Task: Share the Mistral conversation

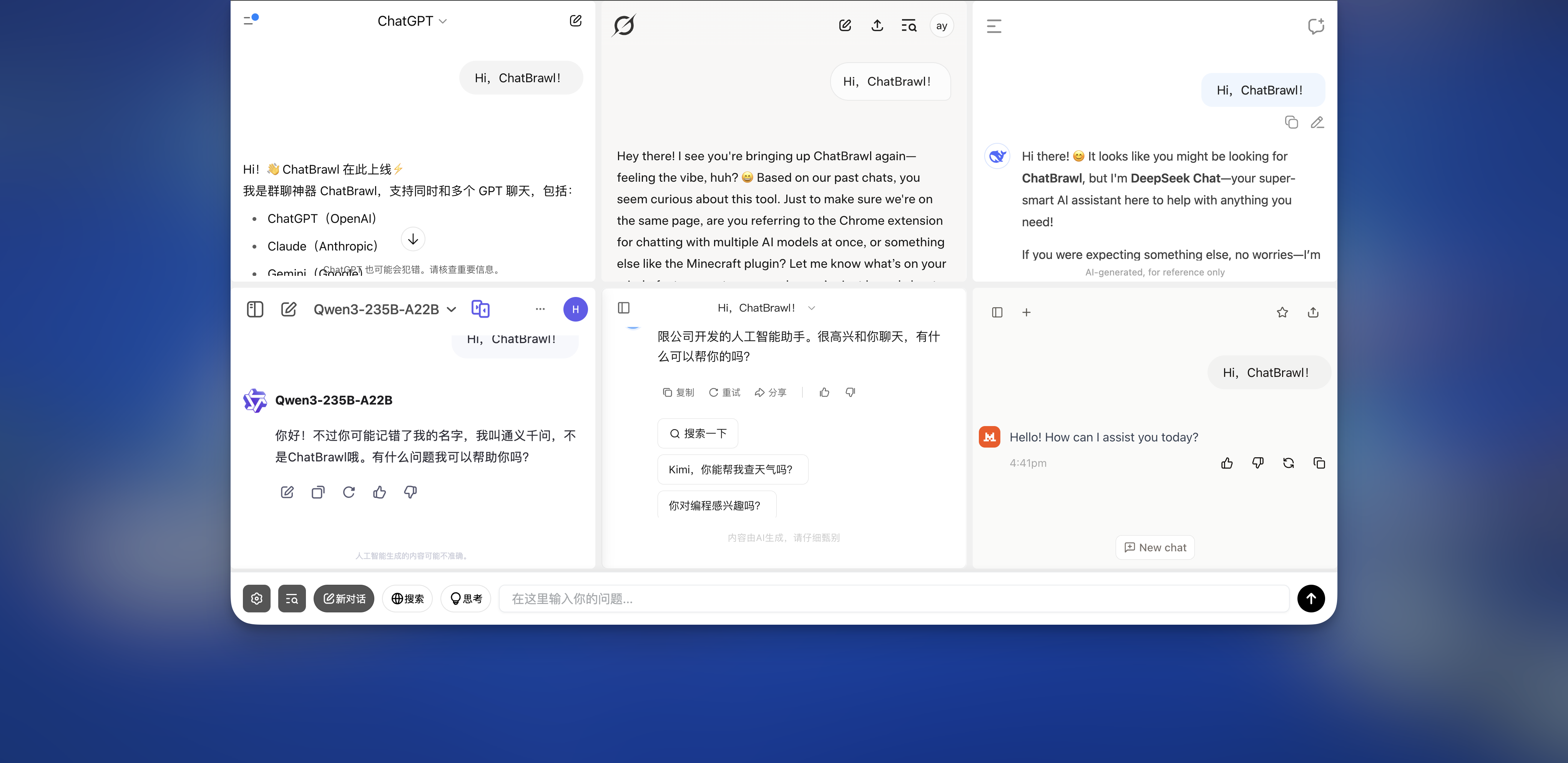Action: tap(1313, 312)
